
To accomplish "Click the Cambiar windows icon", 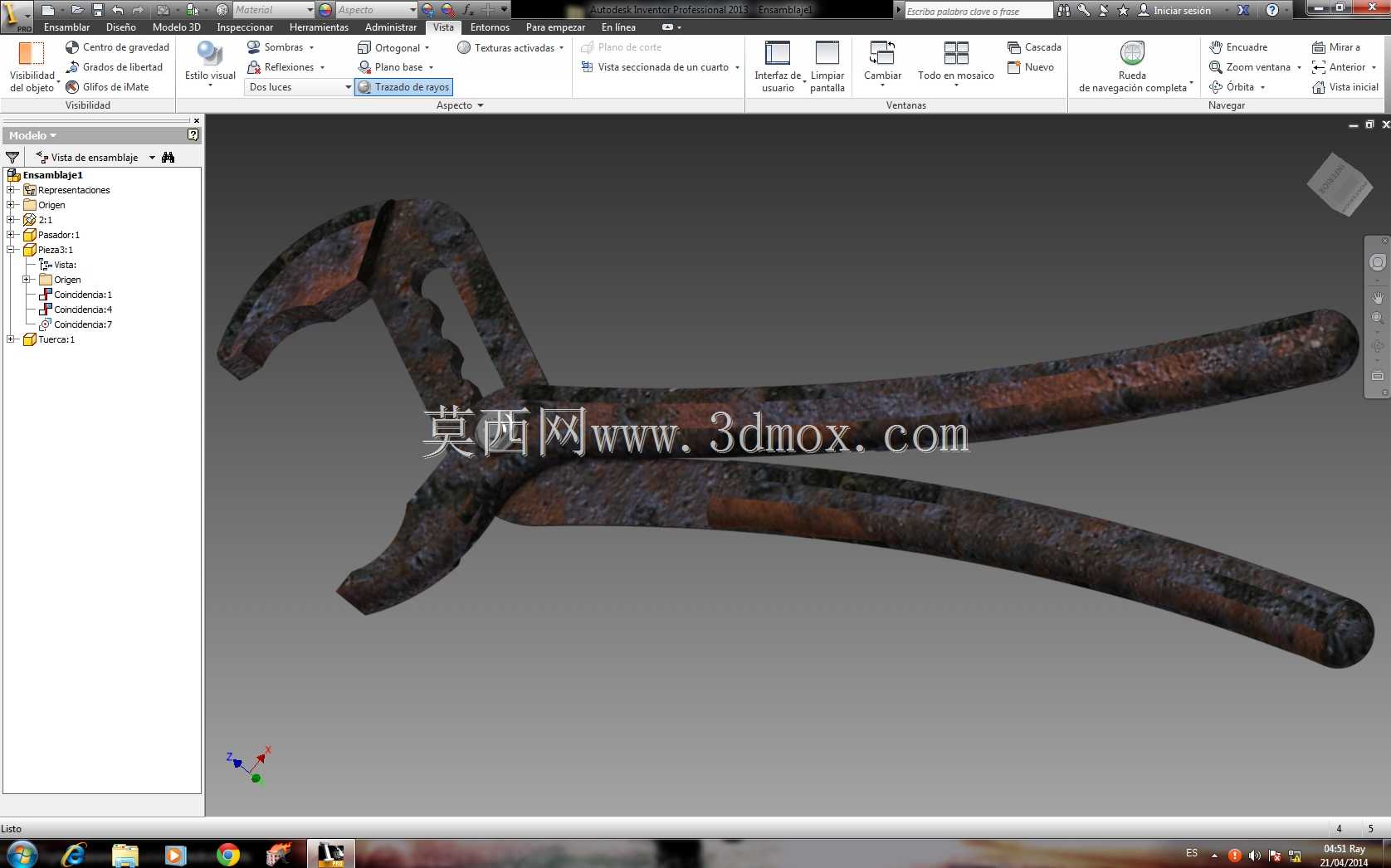I will click(x=882, y=53).
